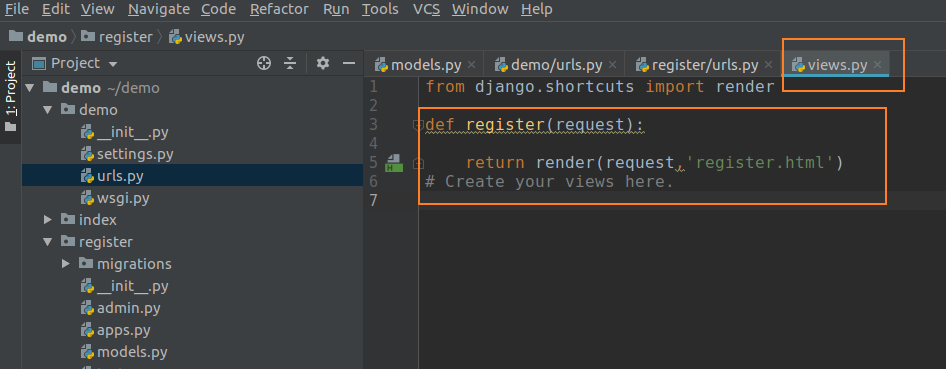Image resolution: width=946 pixels, height=369 pixels.
Task: Select __init__.py under register folder
Action: 192,286
